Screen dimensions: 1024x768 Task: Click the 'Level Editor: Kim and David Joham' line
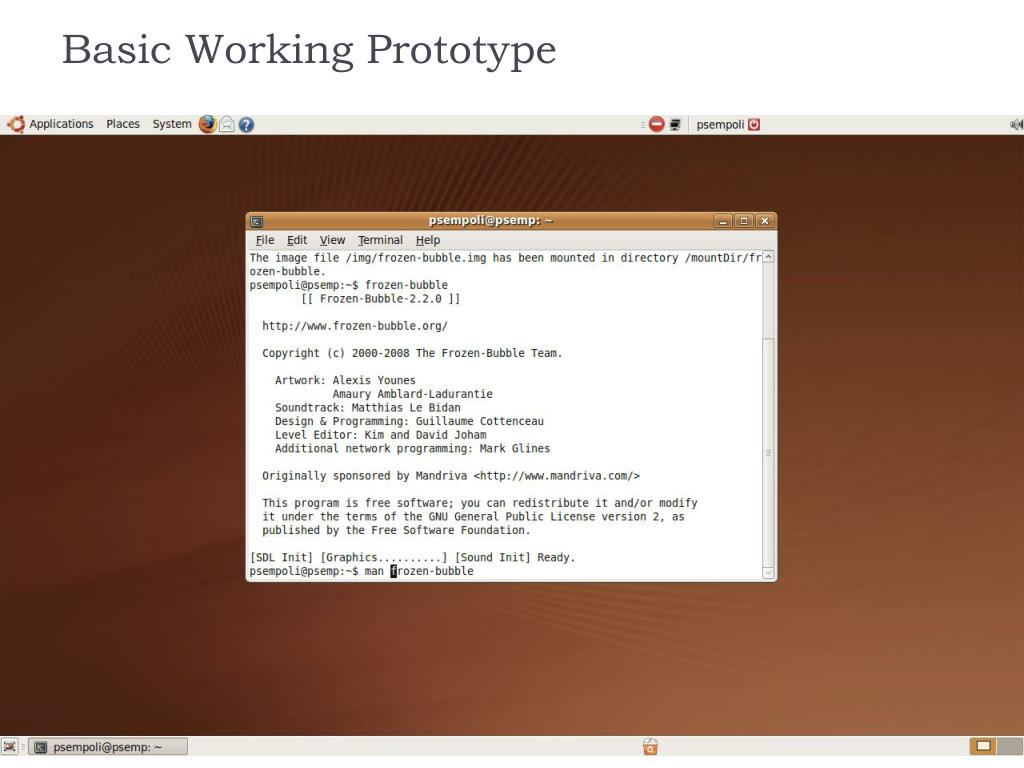(381, 435)
